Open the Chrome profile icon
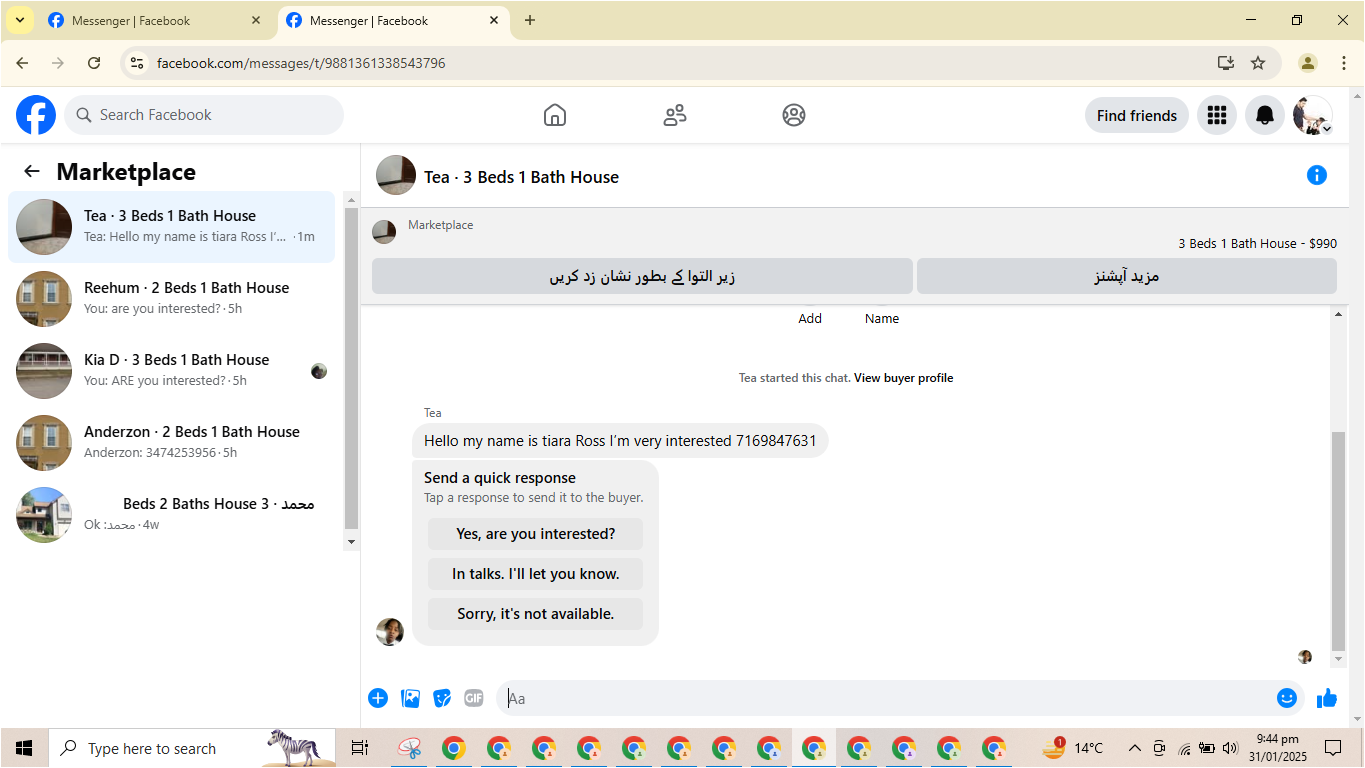Image resolution: width=1365 pixels, height=768 pixels. pyautogui.click(x=1308, y=63)
